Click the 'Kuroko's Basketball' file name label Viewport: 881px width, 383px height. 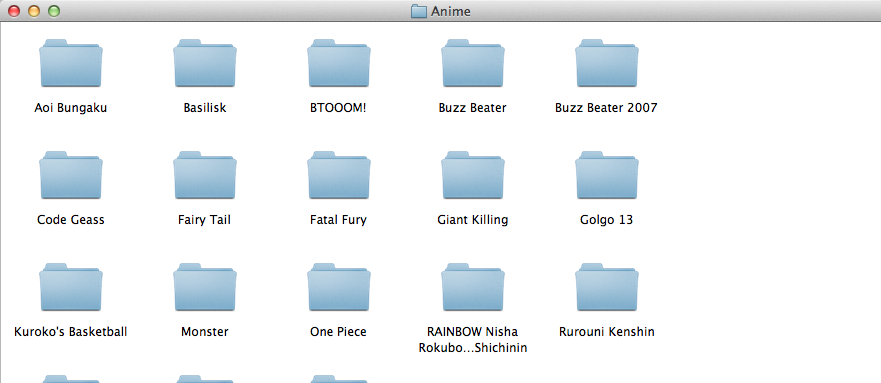point(71,332)
